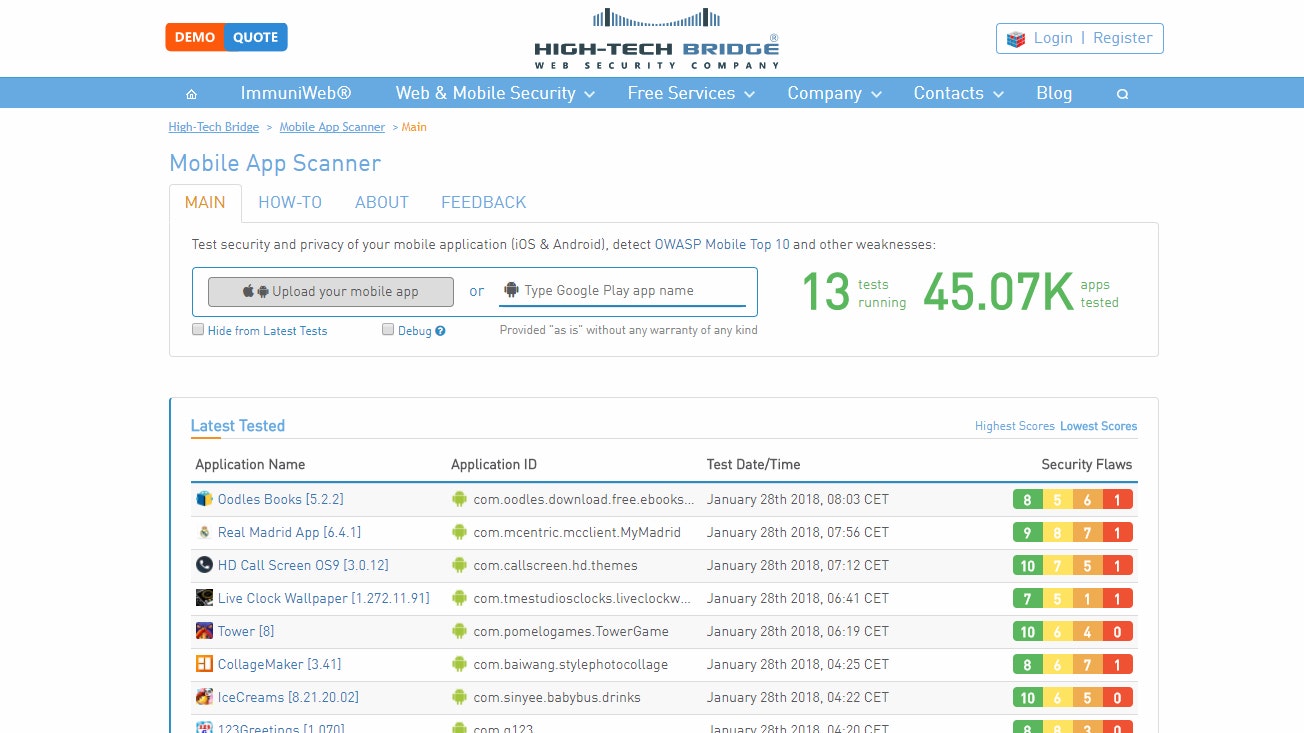Image resolution: width=1304 pixels, height=733 pixels.
Task: Select the Android icon beside com.mcentric.mcclient.MyMadrid
Action: point(459,532)
